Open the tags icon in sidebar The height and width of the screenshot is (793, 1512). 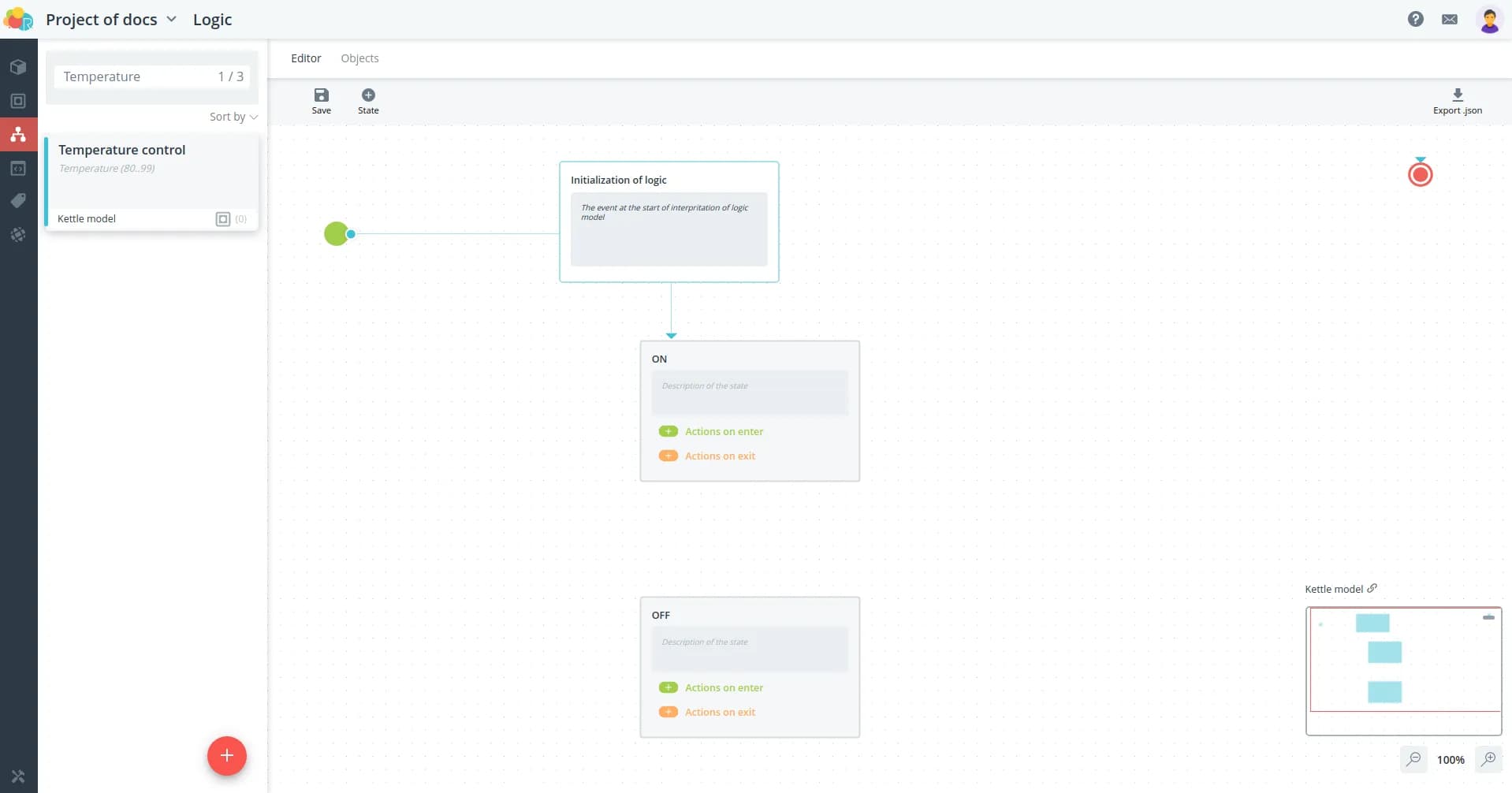(x=18, y=201)
